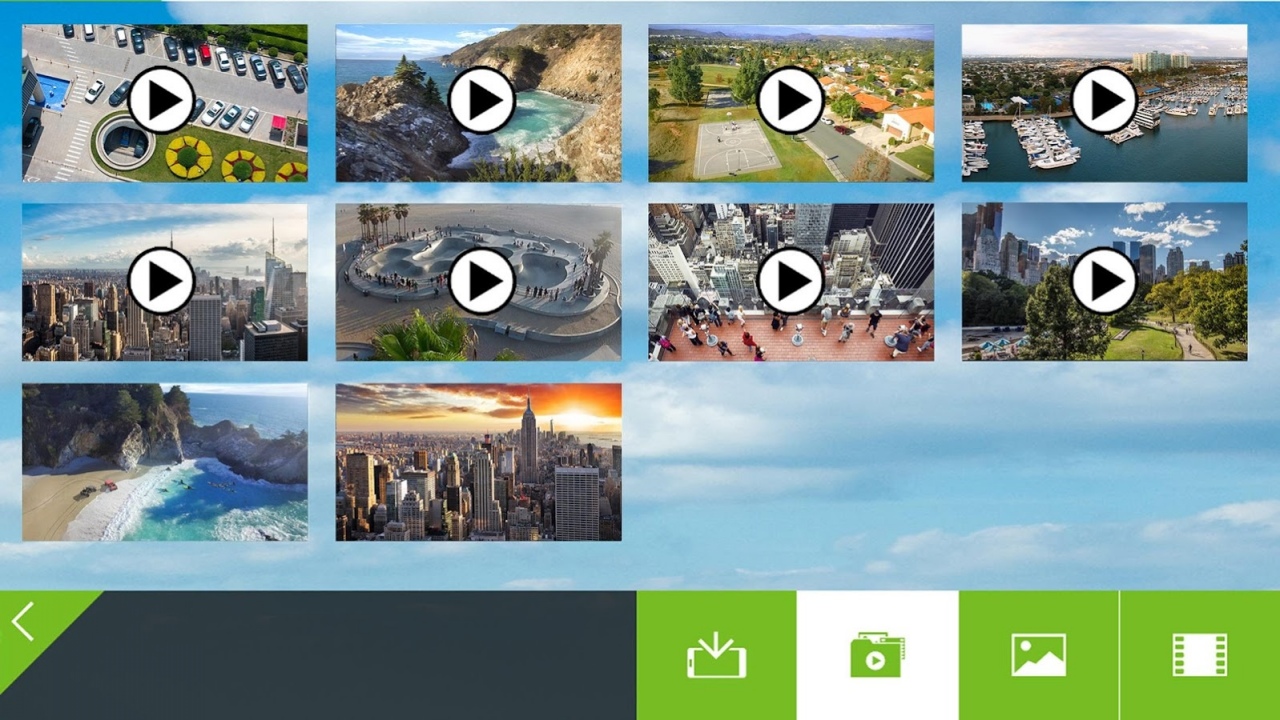This screenshot has height=720, width=1280.
Task: Play the rocky cove coastline video
Action: (482, 100)
